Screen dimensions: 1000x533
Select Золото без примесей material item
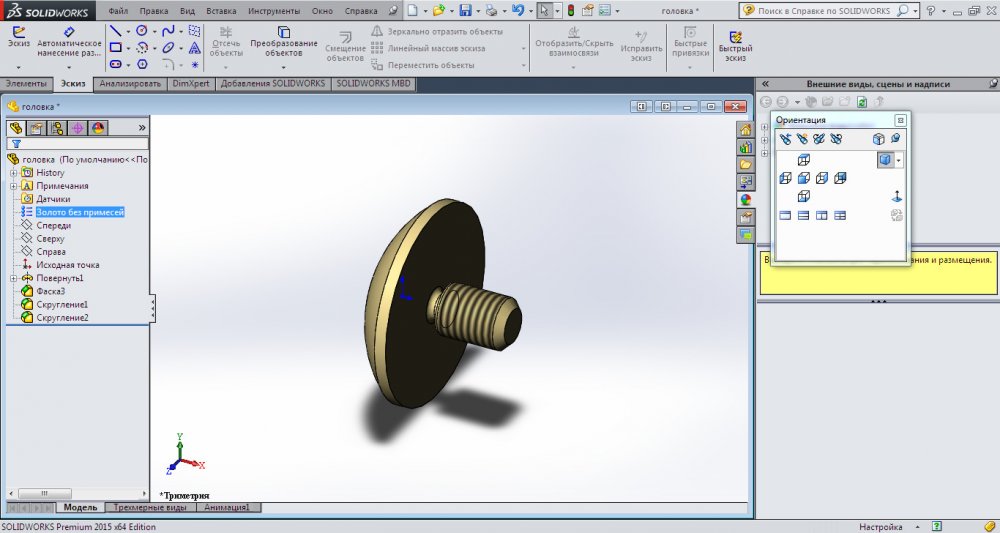tap(79, 212)
